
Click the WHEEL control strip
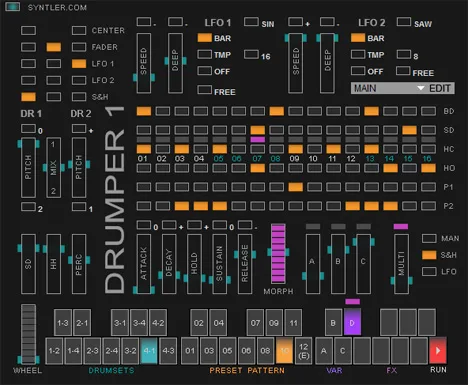point(28,333)
